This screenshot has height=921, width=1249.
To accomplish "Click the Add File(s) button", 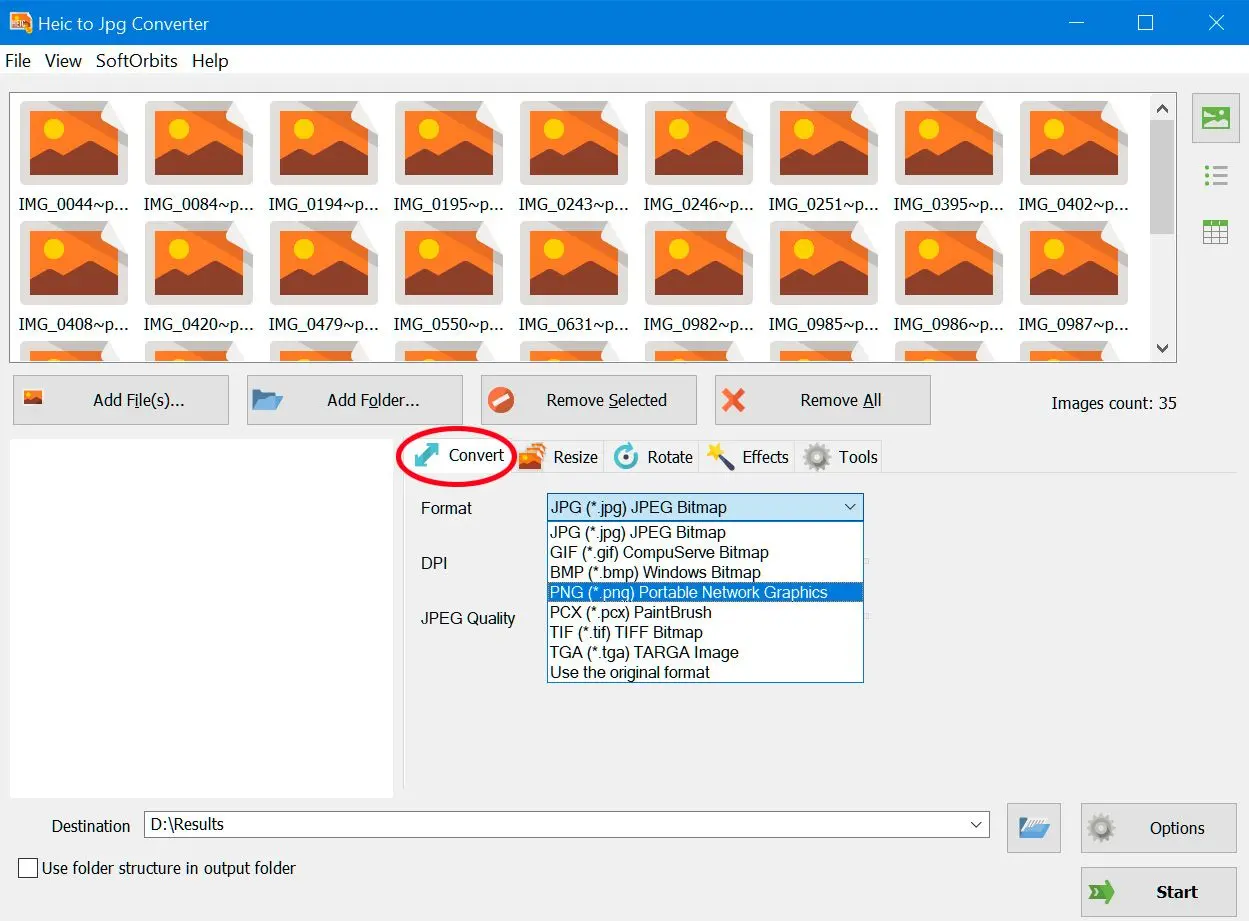I will (x=121, y=400).
